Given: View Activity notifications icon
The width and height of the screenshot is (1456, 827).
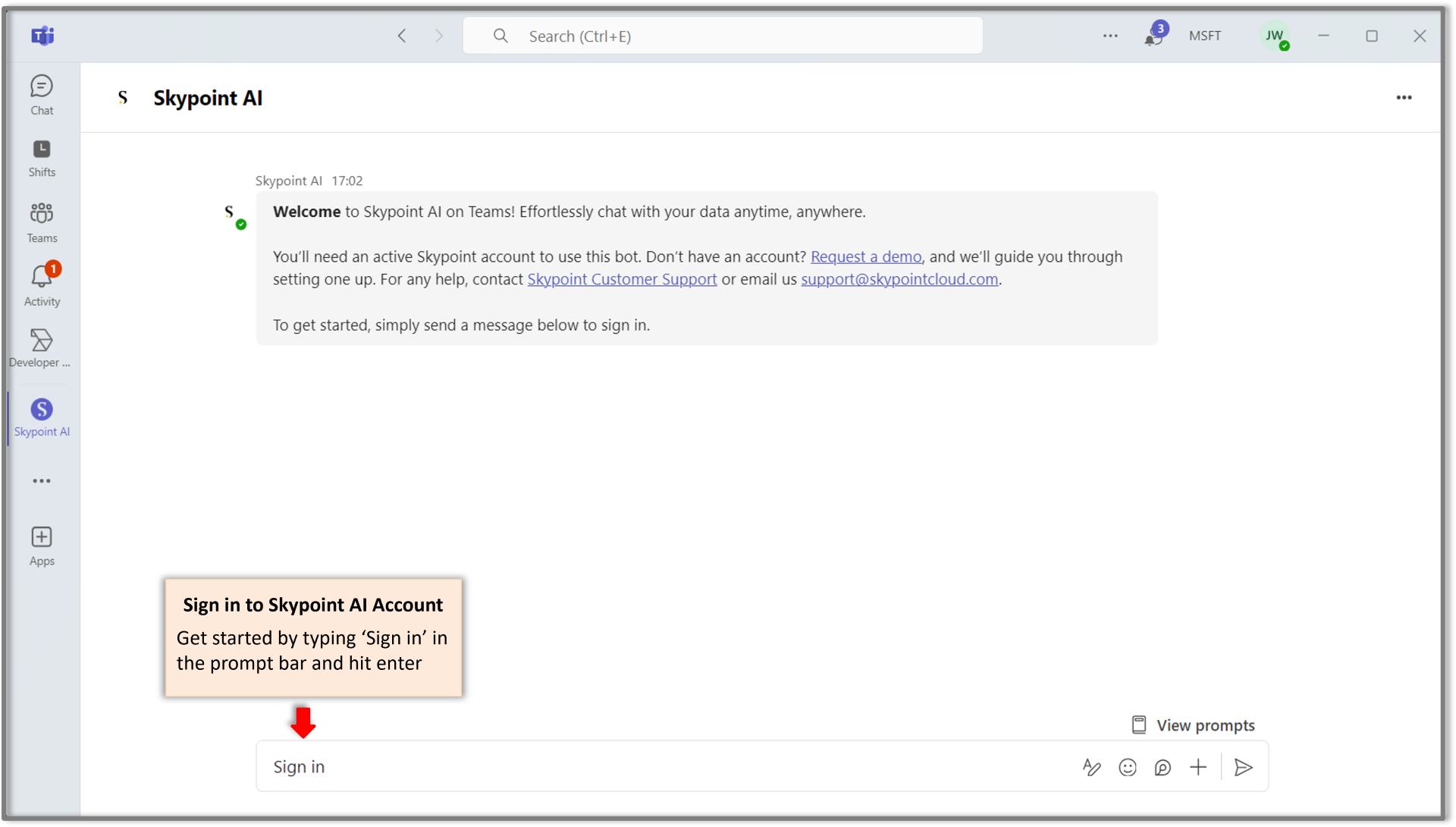Looking at the screenshot, I should [x=41, y=284].
